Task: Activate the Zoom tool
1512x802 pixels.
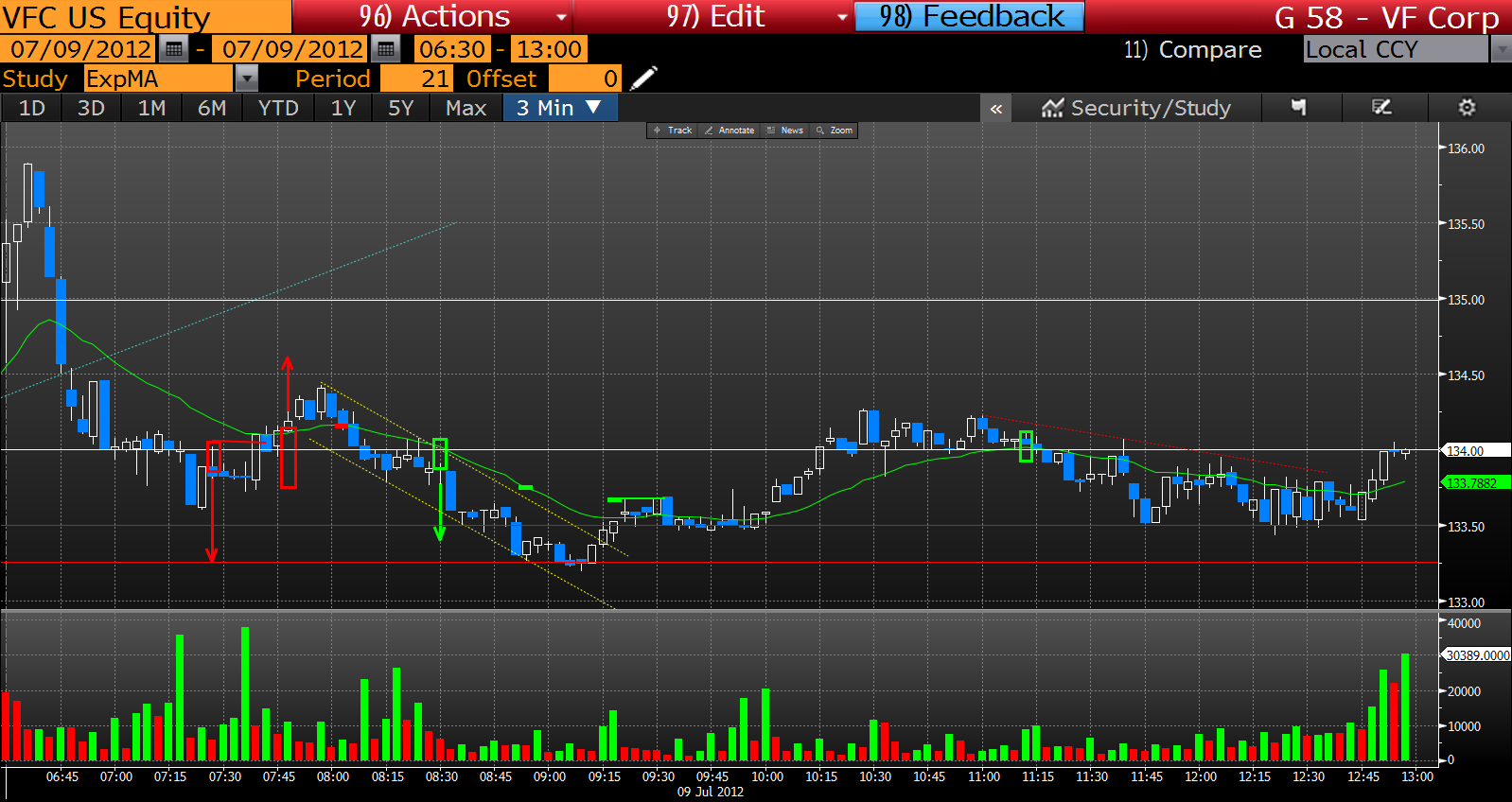Action: (x=835, y=131)
